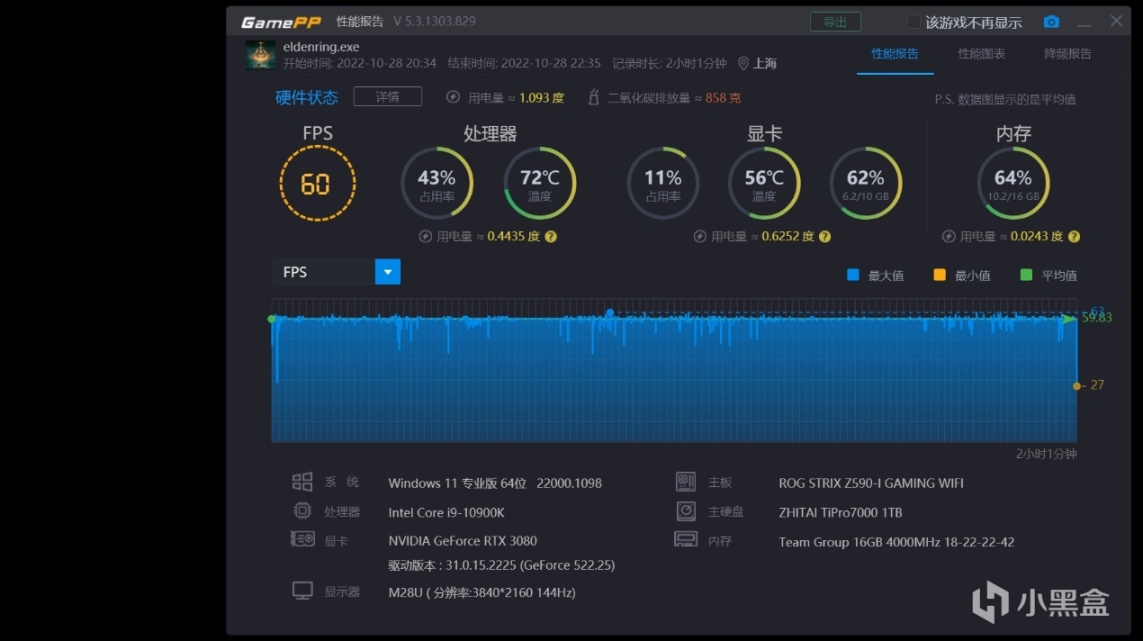Click the ZHITAI TiPro7000 1TB text
The image size is (1143, 641).
tap(840, 513)
